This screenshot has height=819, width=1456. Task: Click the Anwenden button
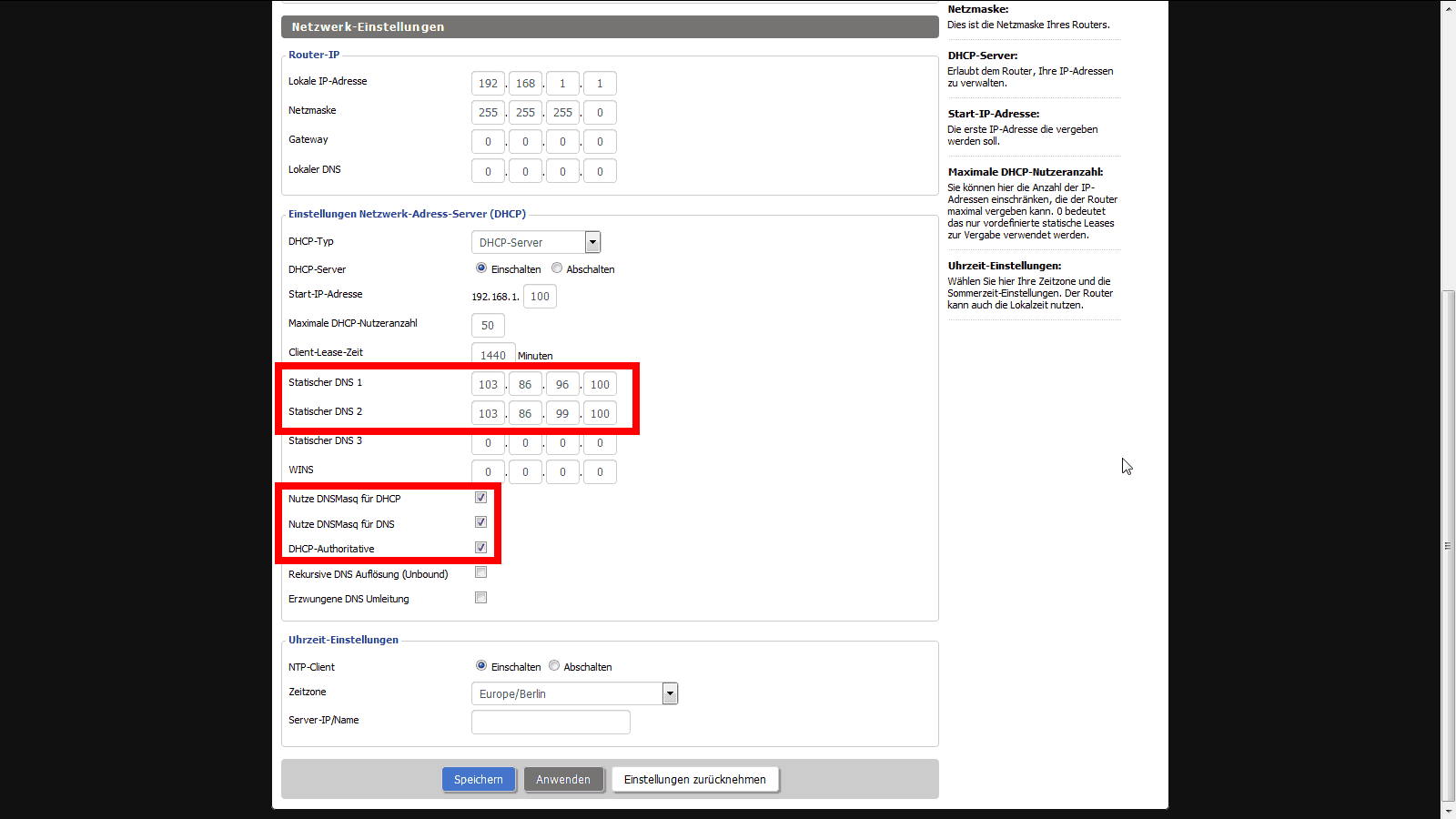[x=563, y=780]
